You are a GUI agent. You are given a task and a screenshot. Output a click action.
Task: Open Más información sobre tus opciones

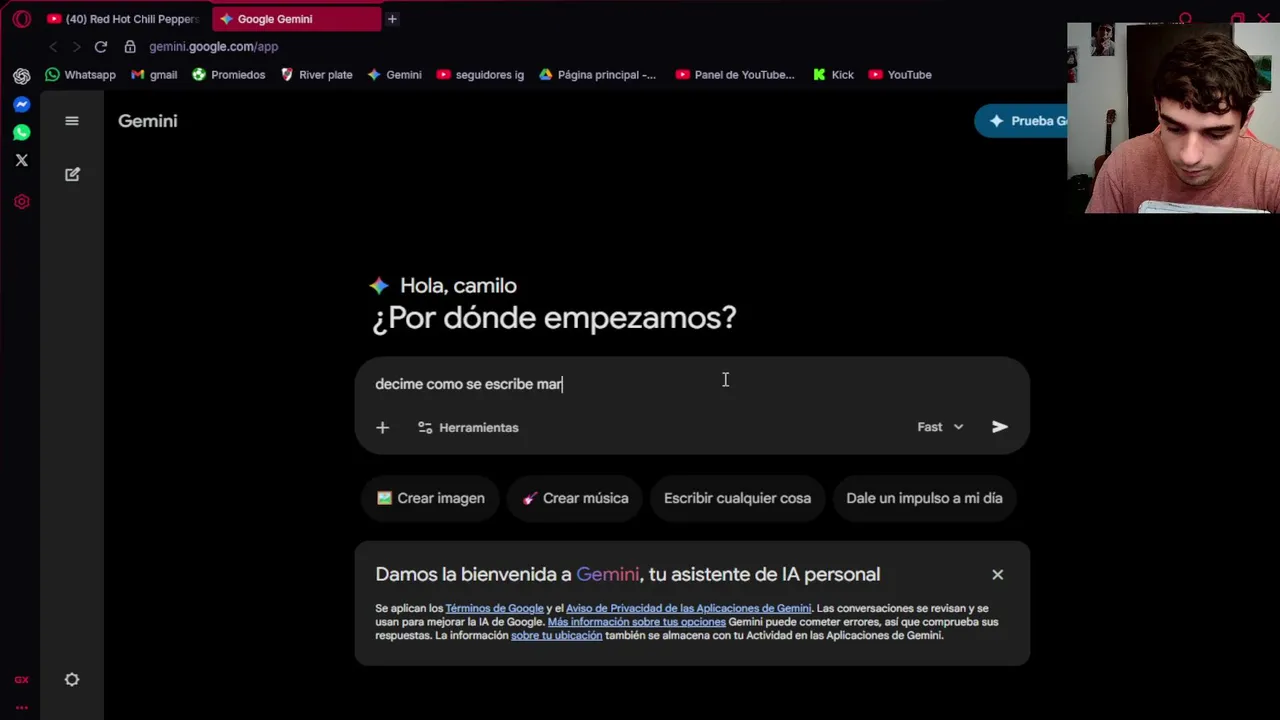click(x=636, y=622)
